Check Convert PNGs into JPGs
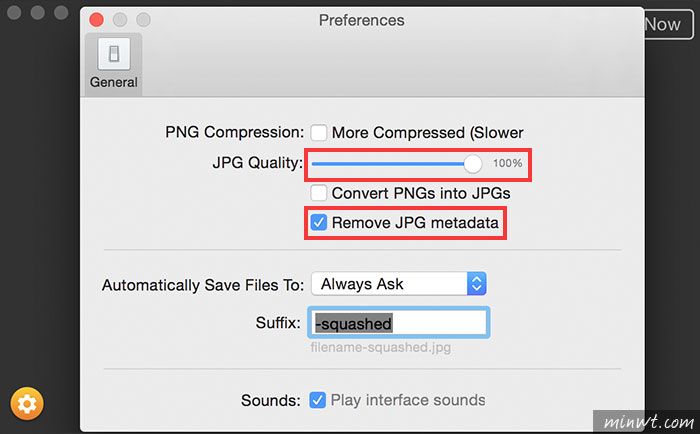The width and height of the screenshot is (700, 434). [319, 193]
